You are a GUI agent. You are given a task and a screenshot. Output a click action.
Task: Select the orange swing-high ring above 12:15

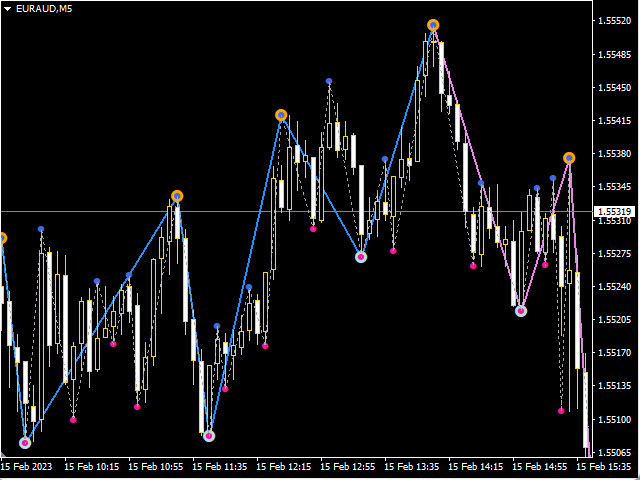point(281,115)
